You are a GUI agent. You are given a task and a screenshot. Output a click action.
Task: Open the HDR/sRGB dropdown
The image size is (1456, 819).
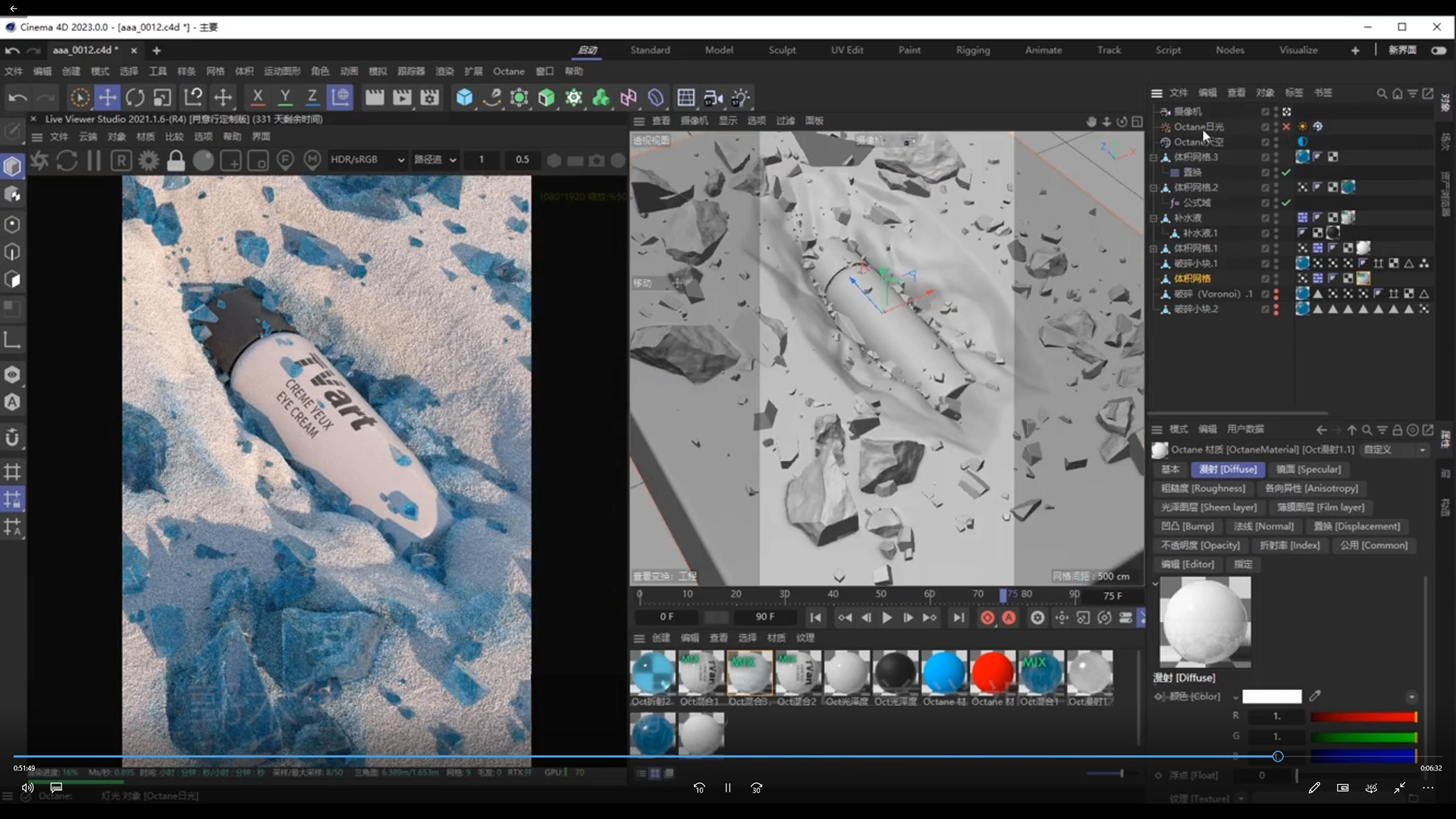pos(367,160)
